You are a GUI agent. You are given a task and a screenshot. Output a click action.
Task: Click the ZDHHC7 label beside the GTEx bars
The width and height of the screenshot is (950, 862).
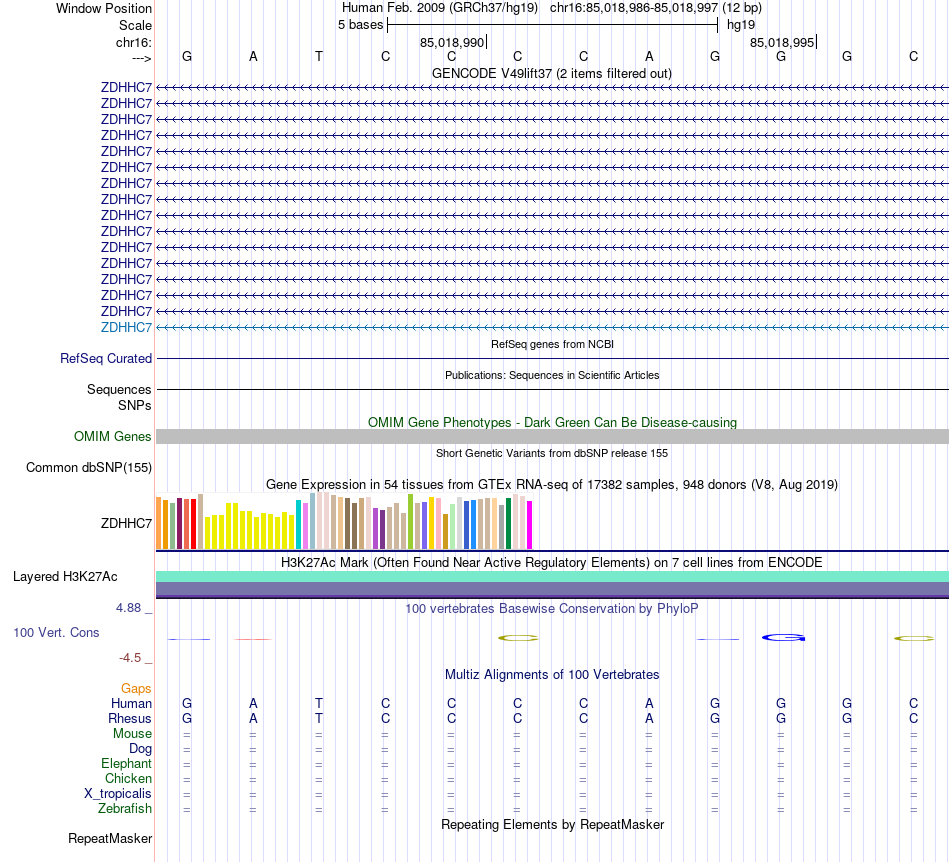click(126, 523)
